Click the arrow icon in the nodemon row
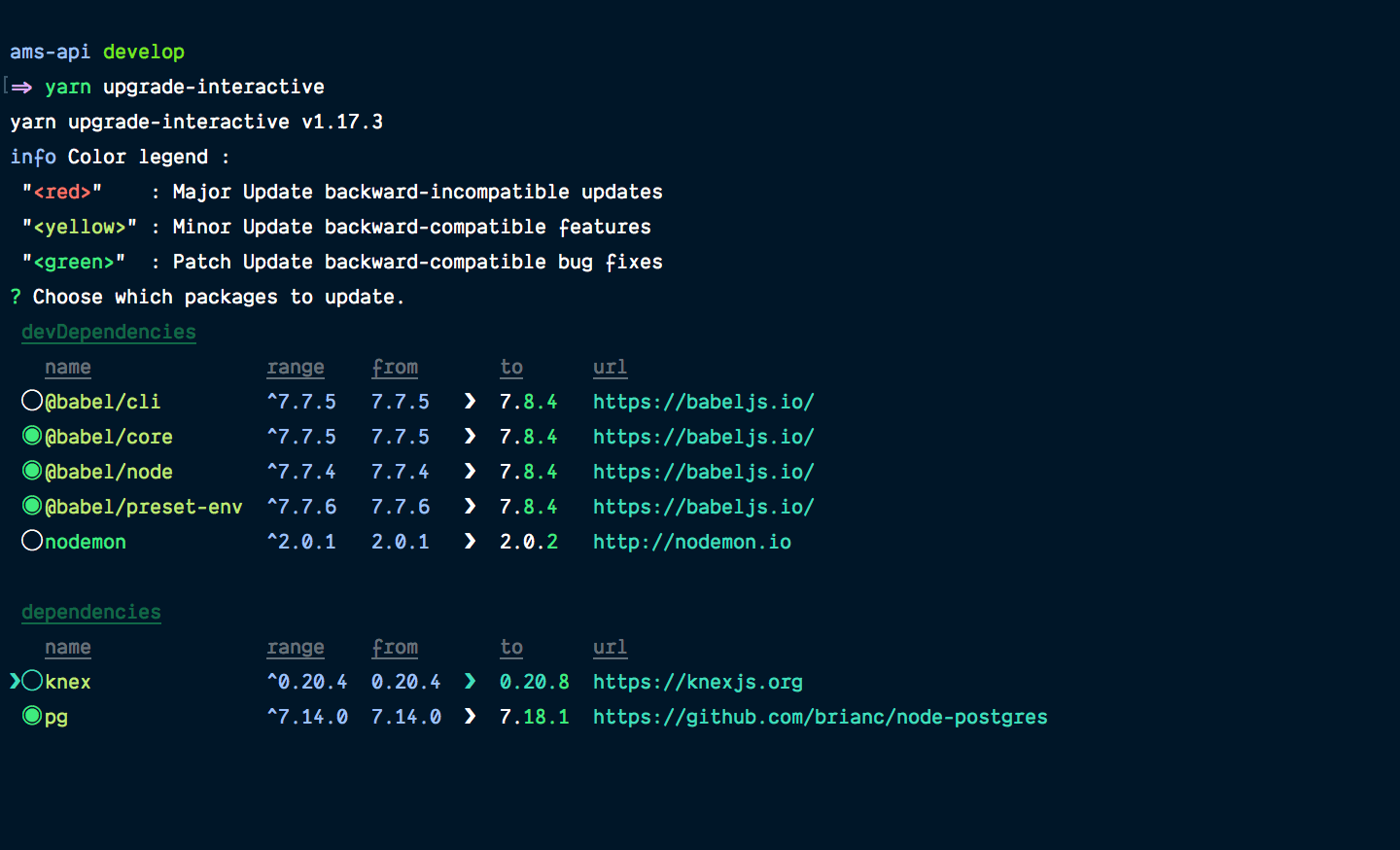 pyautogui.click(x=471, y=542)
